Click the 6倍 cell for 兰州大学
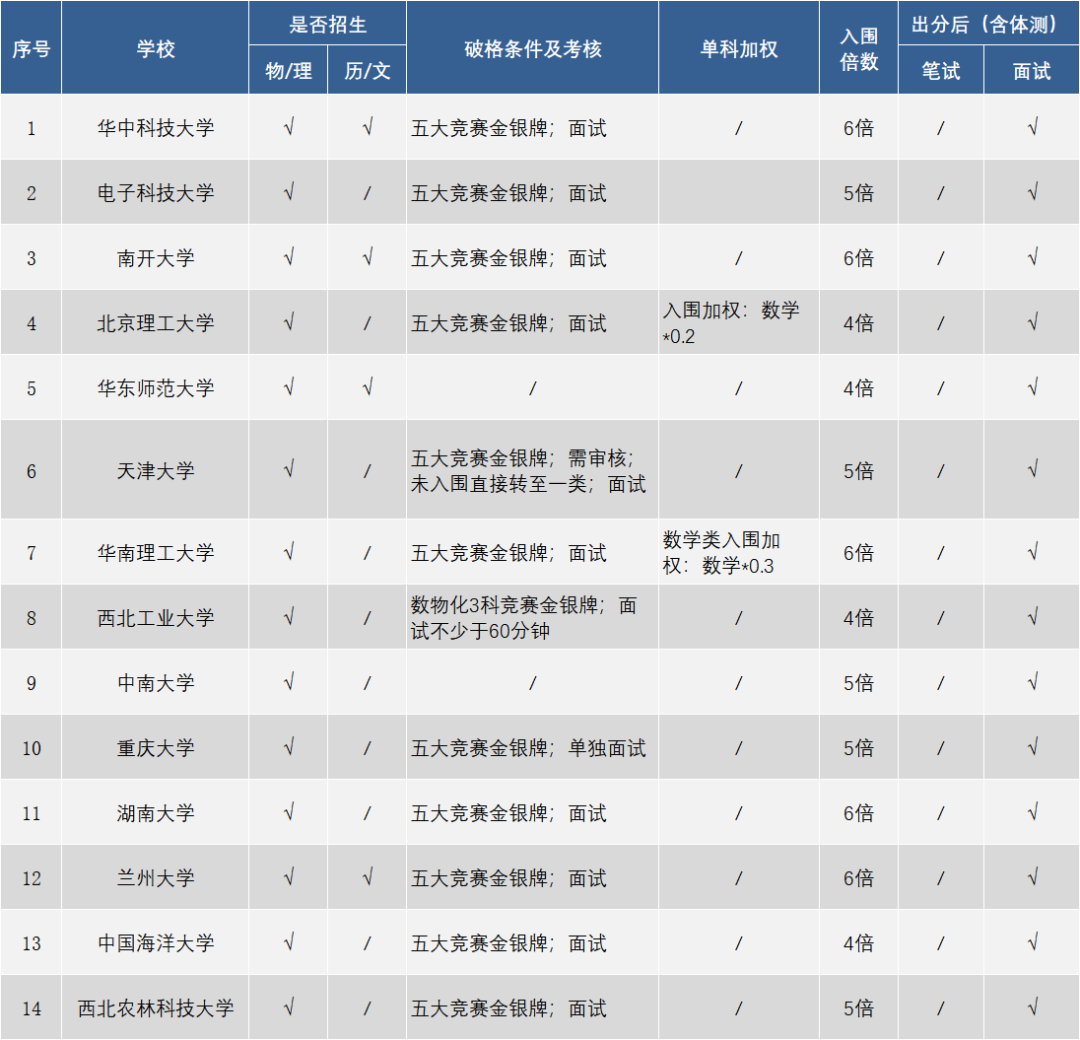This screenshot has width=1080, height=1040. pos(859,877)
